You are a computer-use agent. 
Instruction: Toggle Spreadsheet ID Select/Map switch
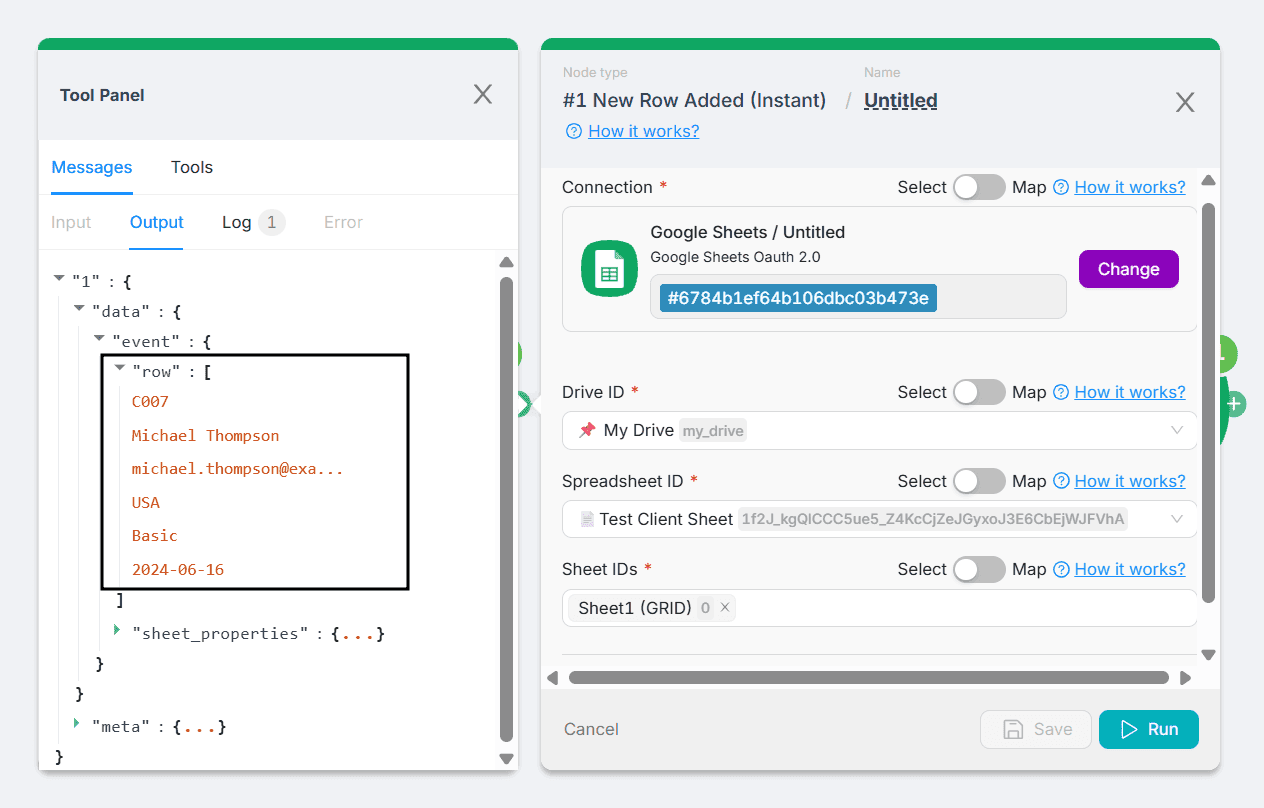[978, 481]
